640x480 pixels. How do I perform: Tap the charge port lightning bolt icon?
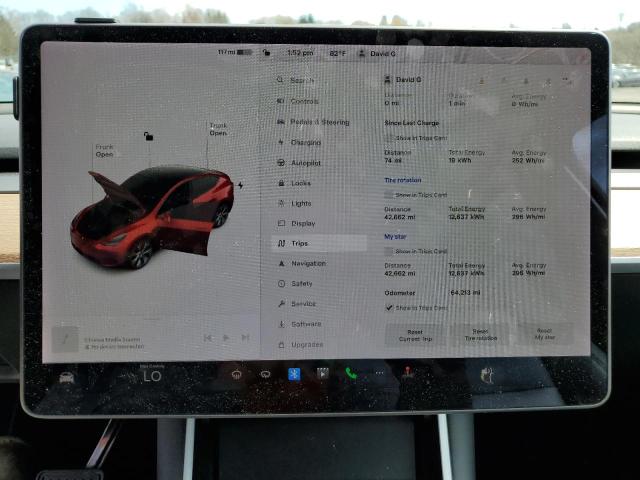[x=241, y=185]
